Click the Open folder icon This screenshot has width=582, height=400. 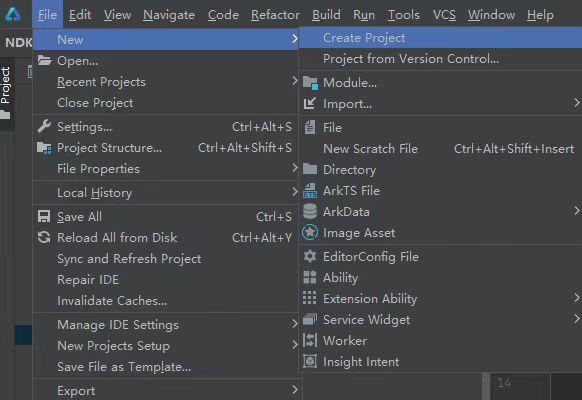tap(45, 60)
